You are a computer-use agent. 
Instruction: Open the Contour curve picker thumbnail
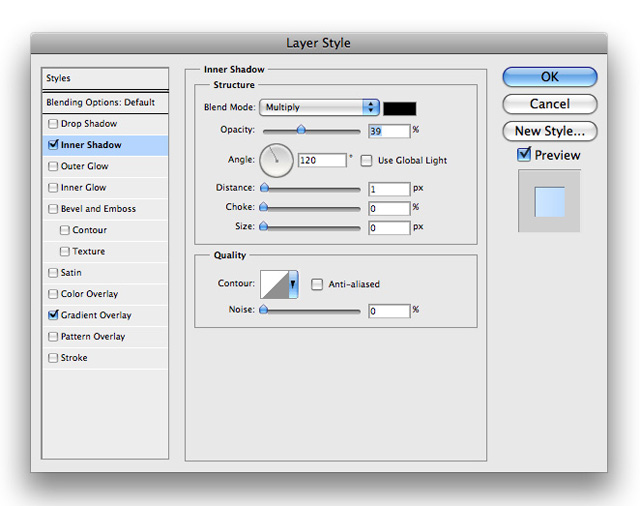(x=274, y=284)
